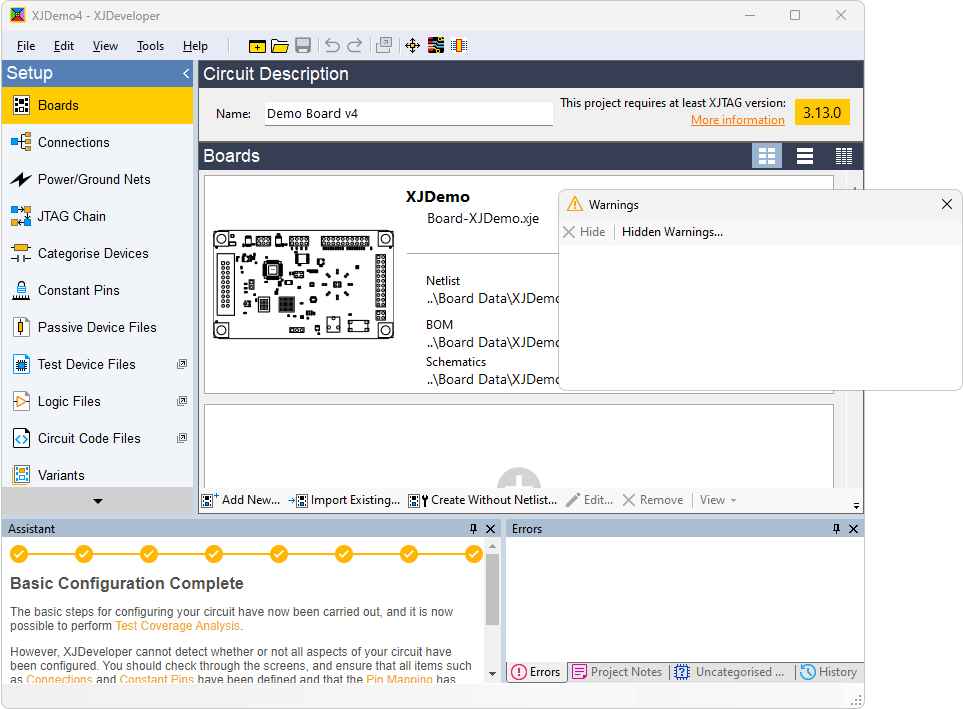Expand more Setup items with down arrow

coord(97,501)
